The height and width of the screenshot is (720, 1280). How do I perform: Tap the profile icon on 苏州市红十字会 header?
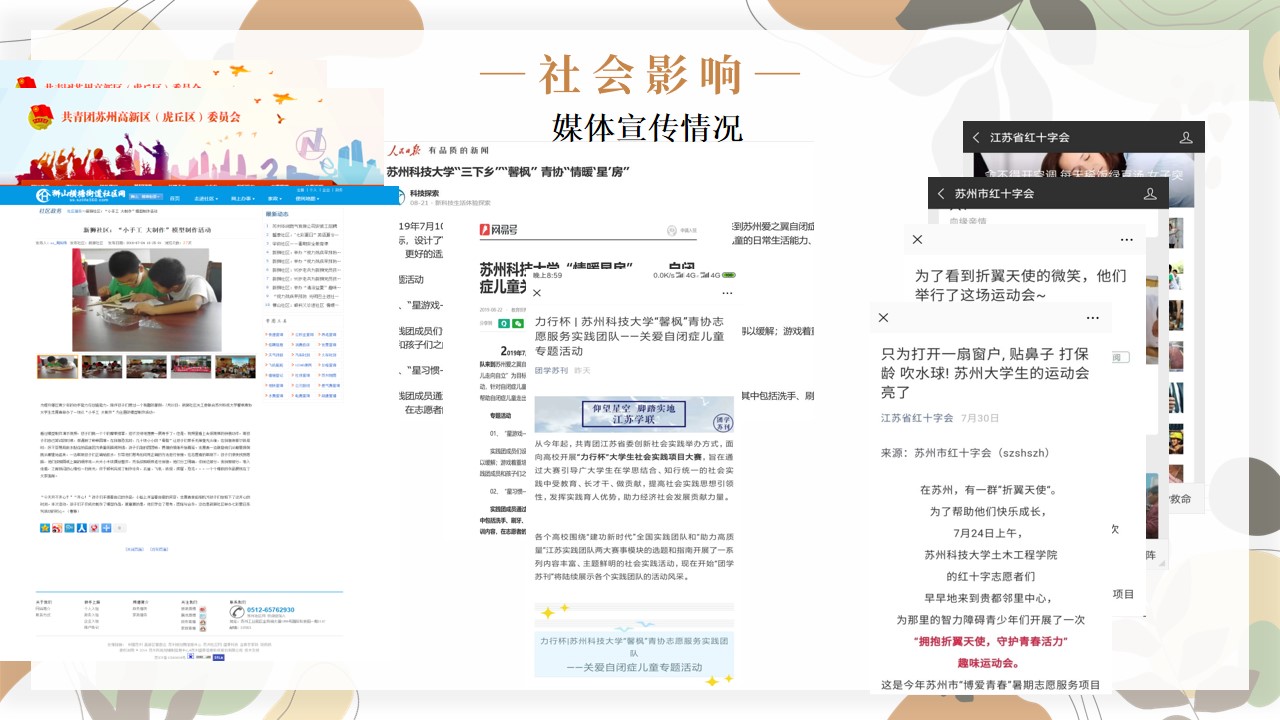pyautogui.click(x=1150, y=194)
